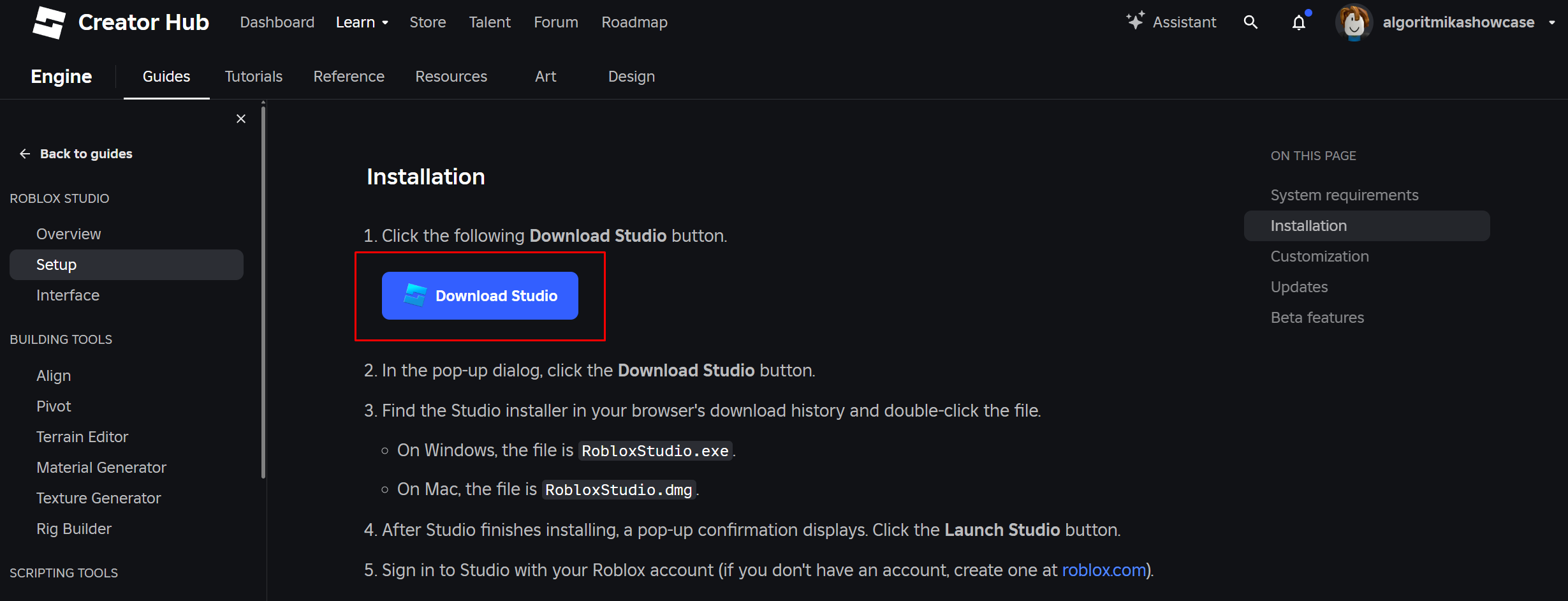Open Terrain Editor guide in sidebar
1568x601 pixels.
[82, 437]
